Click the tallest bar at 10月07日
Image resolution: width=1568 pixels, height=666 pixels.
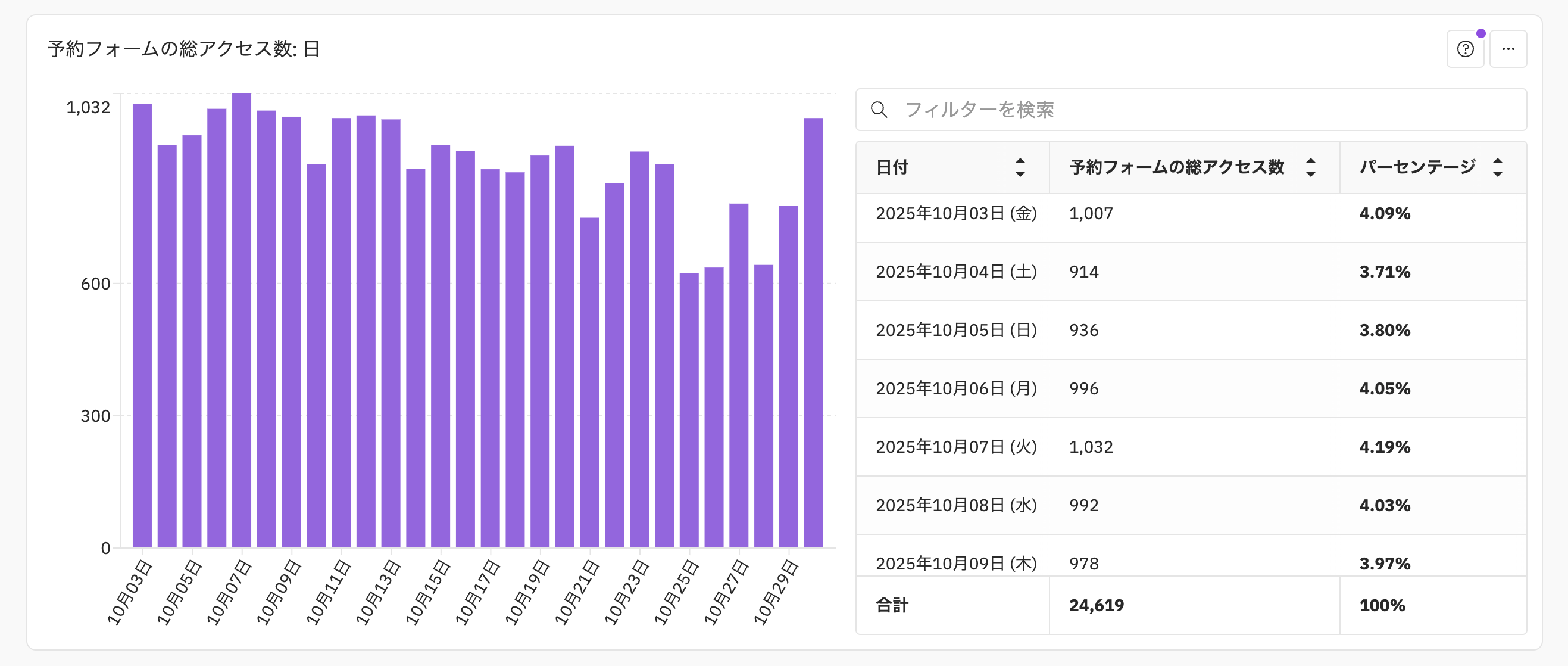pyautogui.click(x=242, y=320)
